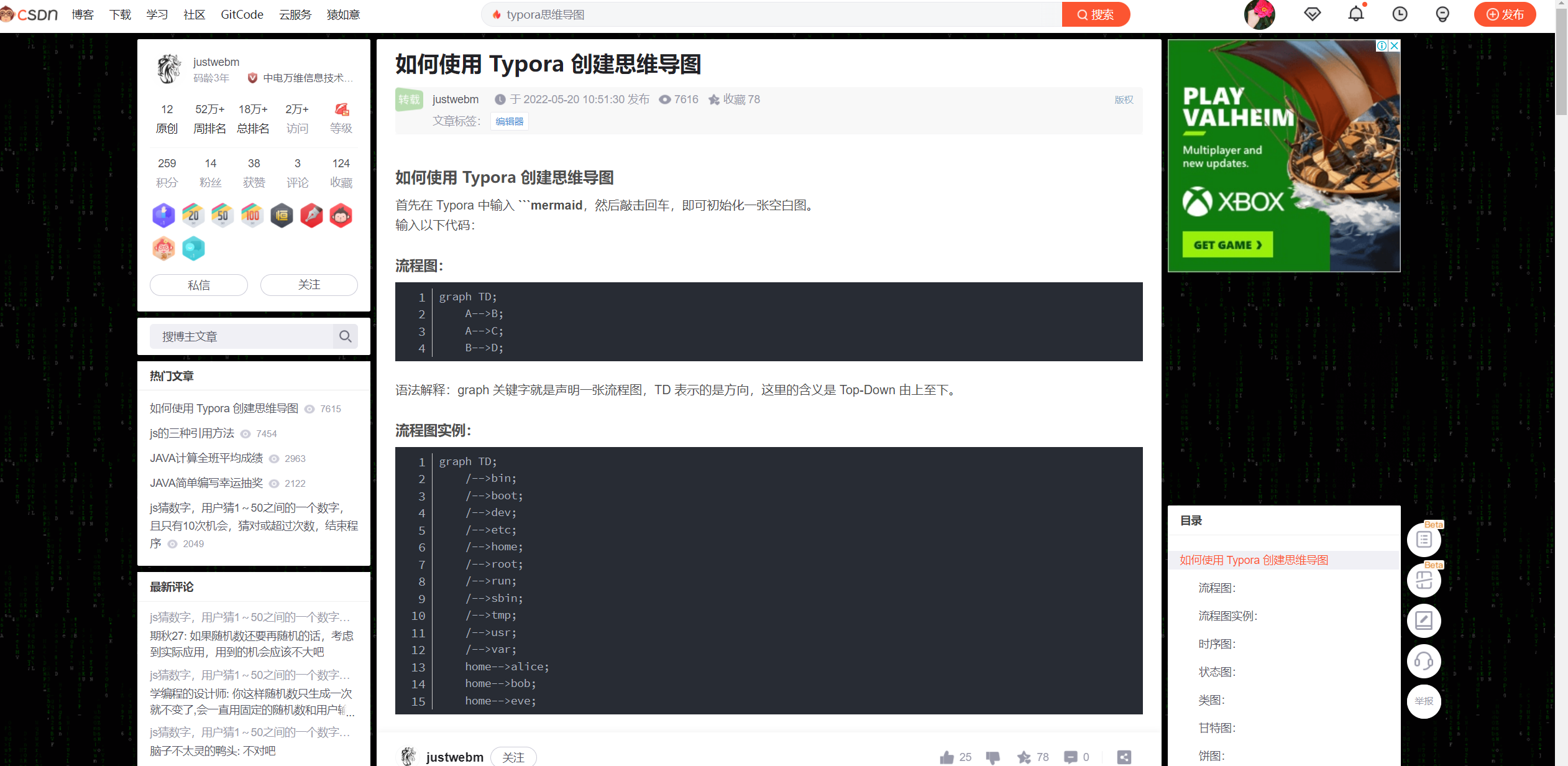Click the 编辑器 article tag
The width and height of the screenshot is (1568, 766).
[510, 121]
